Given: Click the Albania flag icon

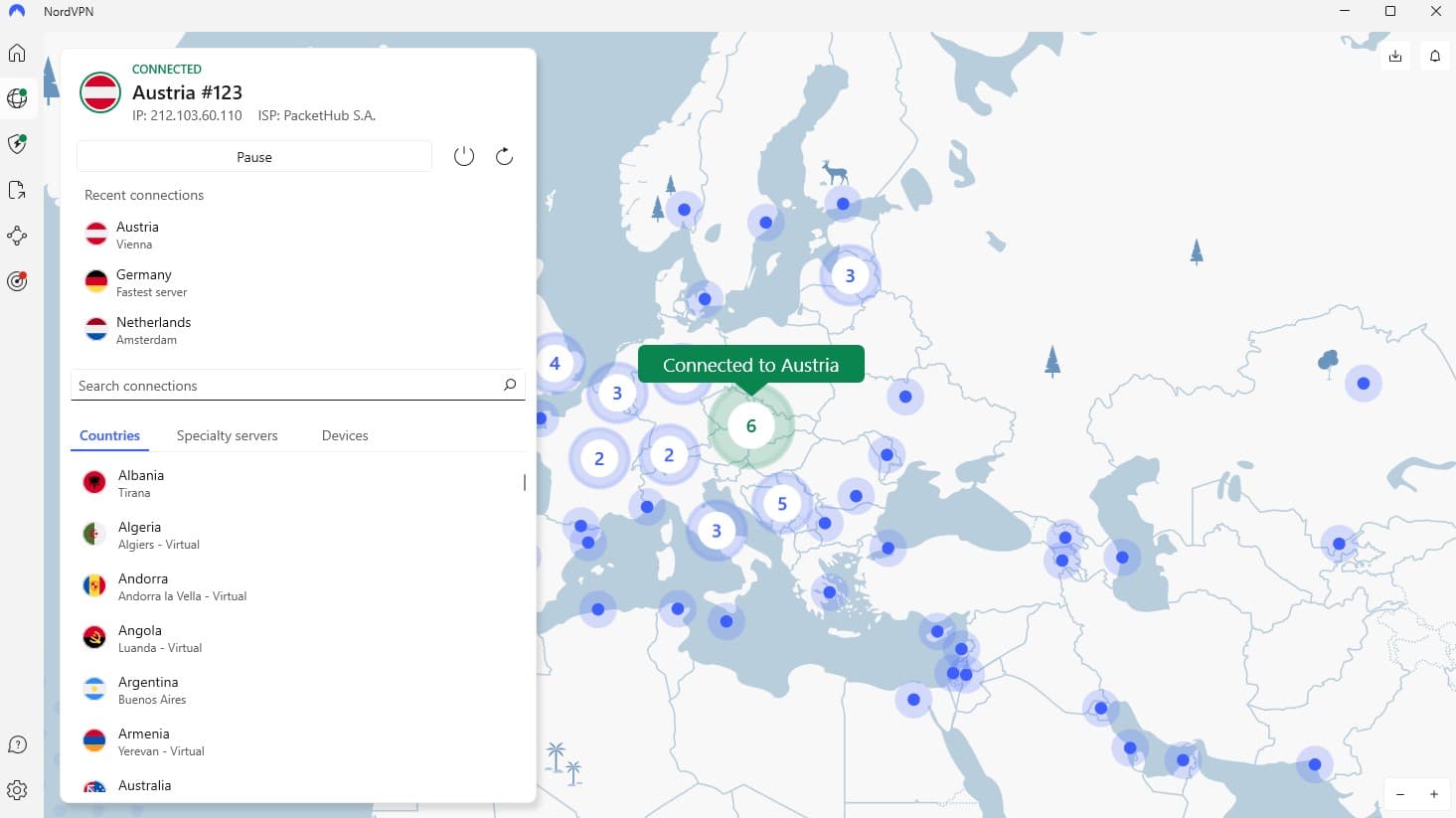Looking at the screenshot, I should point(94,483).
